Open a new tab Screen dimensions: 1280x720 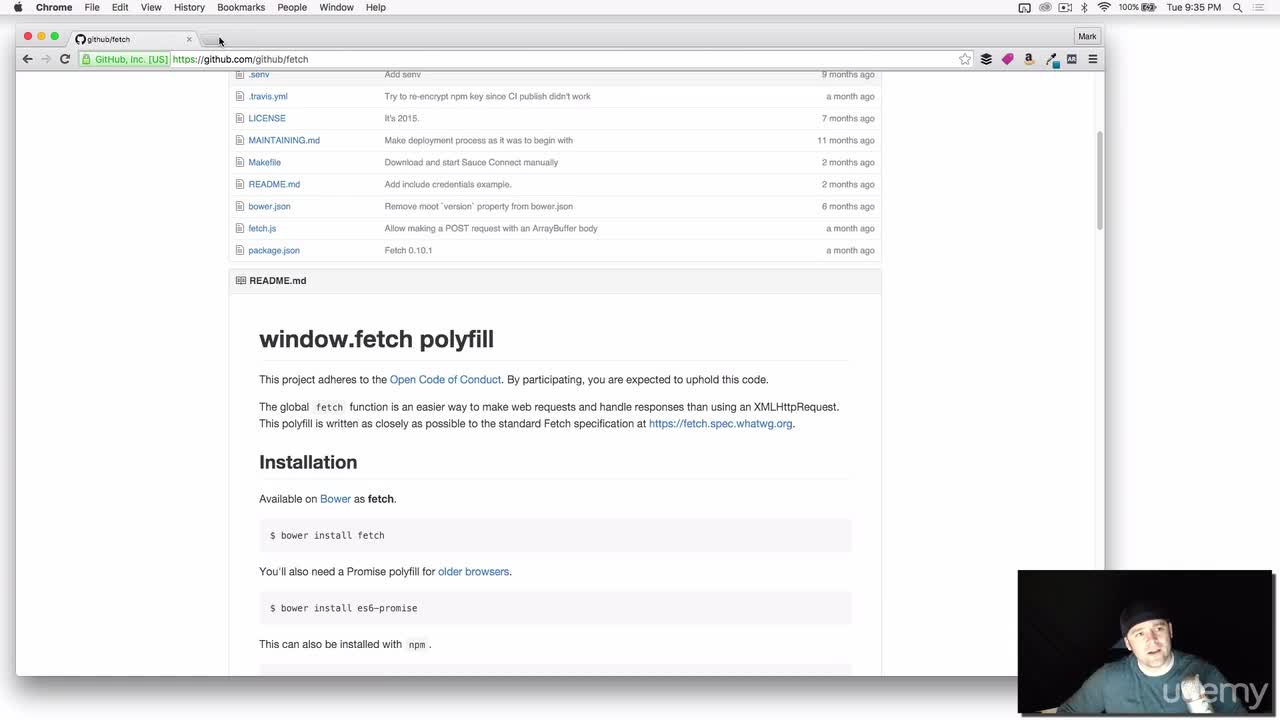[213, 40]
